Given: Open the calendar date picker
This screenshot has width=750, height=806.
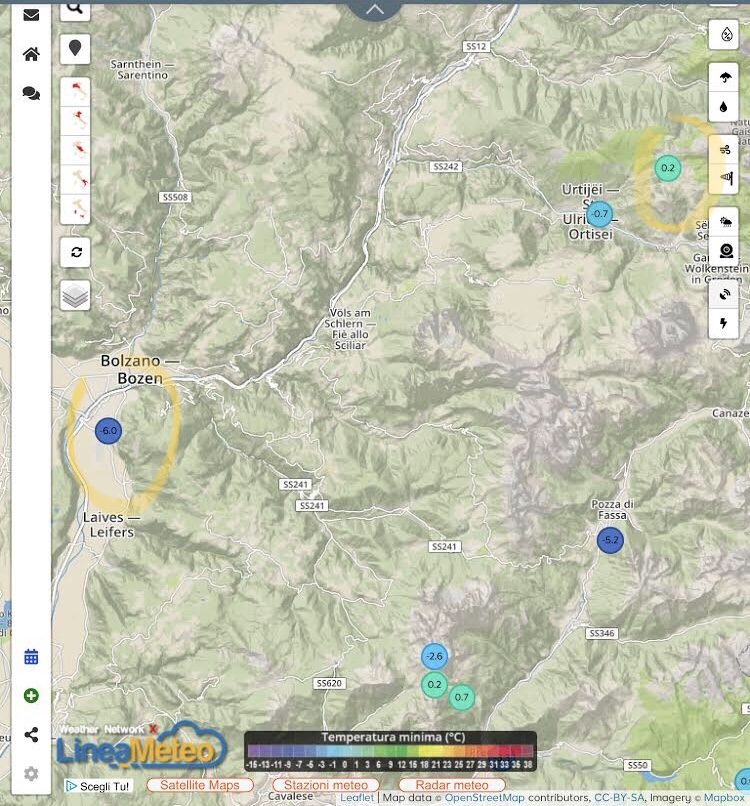Looking at the screenshot, I should point(31,657).
